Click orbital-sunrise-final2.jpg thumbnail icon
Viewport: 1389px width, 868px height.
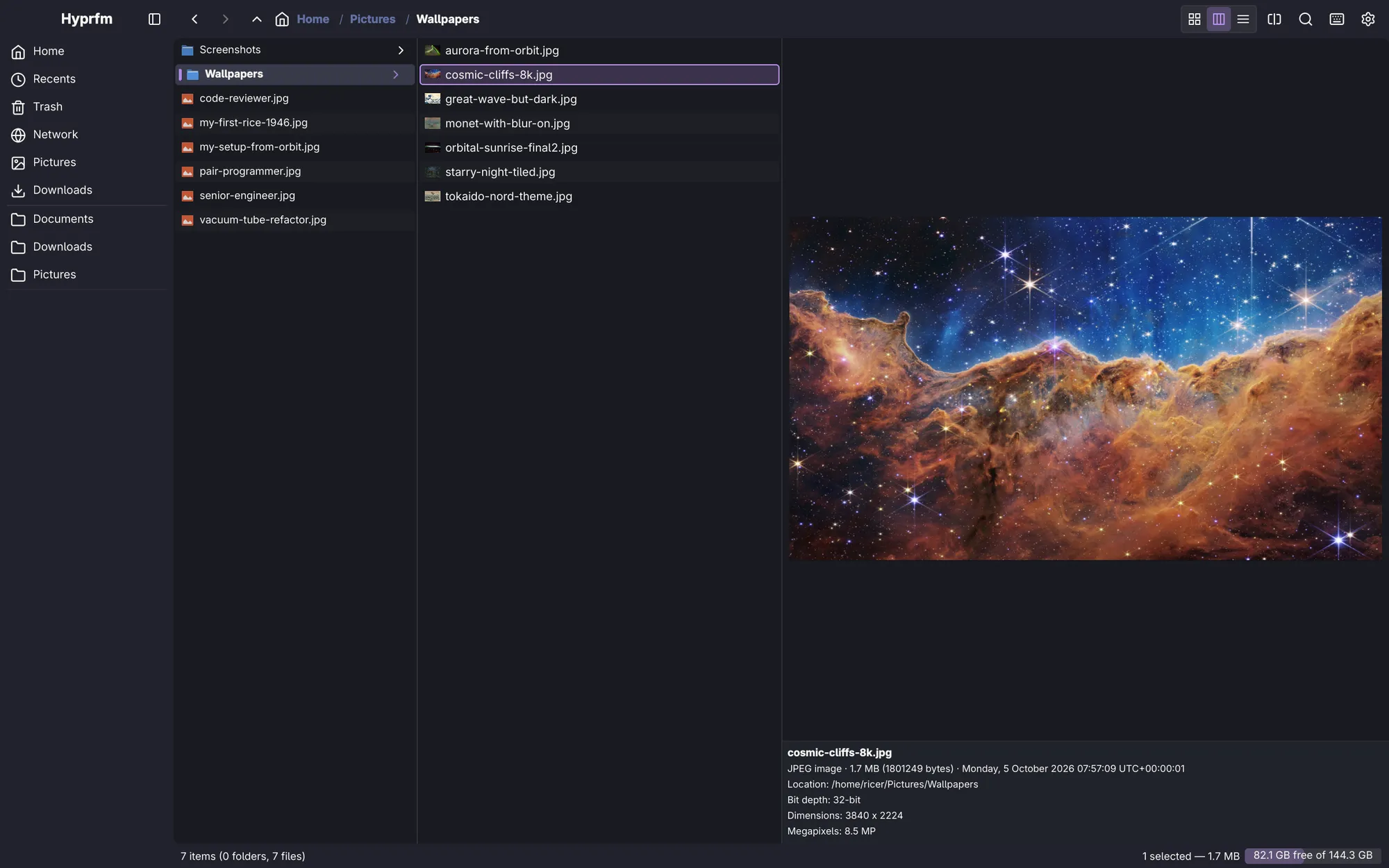click(433, 147)
